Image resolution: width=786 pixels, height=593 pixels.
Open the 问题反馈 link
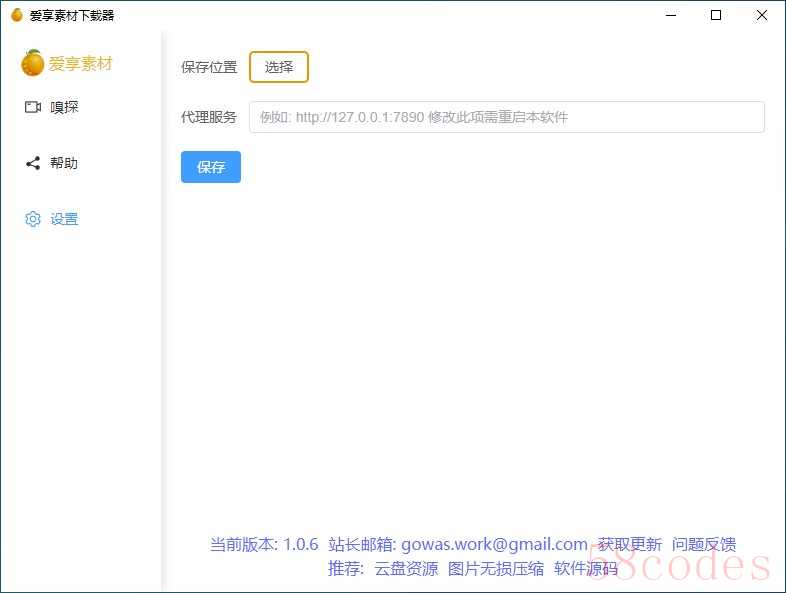tap(704, 544)
